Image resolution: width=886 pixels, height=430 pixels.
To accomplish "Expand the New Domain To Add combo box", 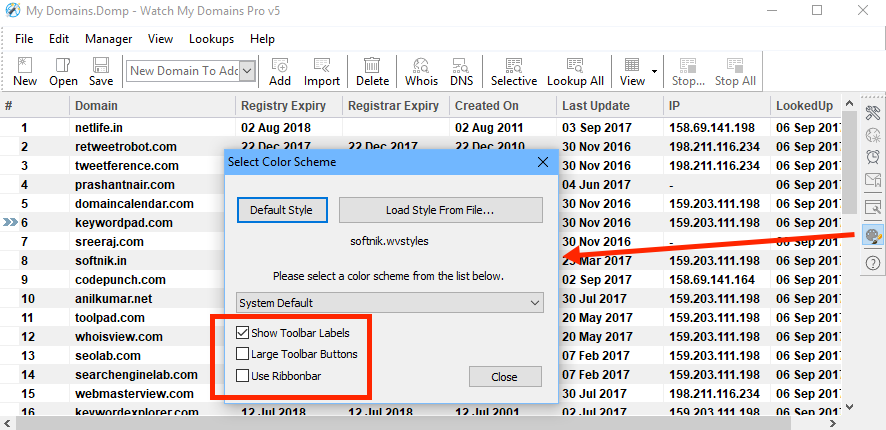I will 248,71.
